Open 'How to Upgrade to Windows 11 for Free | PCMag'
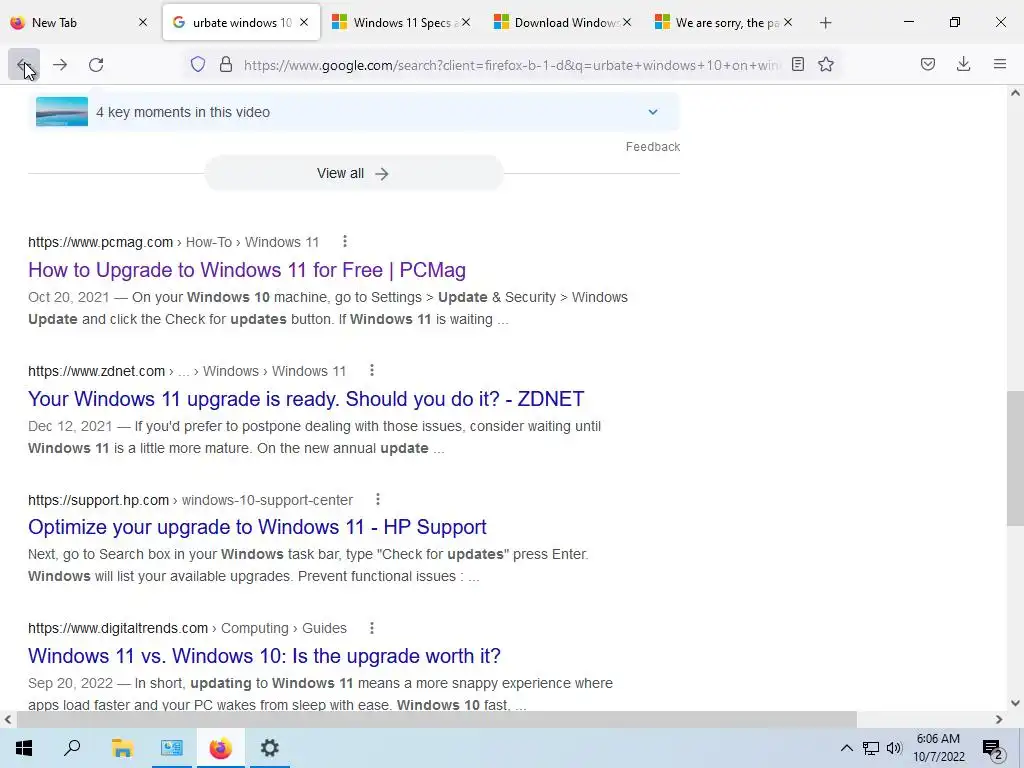Screen dimensions: 1024x768 pos(247,270)
